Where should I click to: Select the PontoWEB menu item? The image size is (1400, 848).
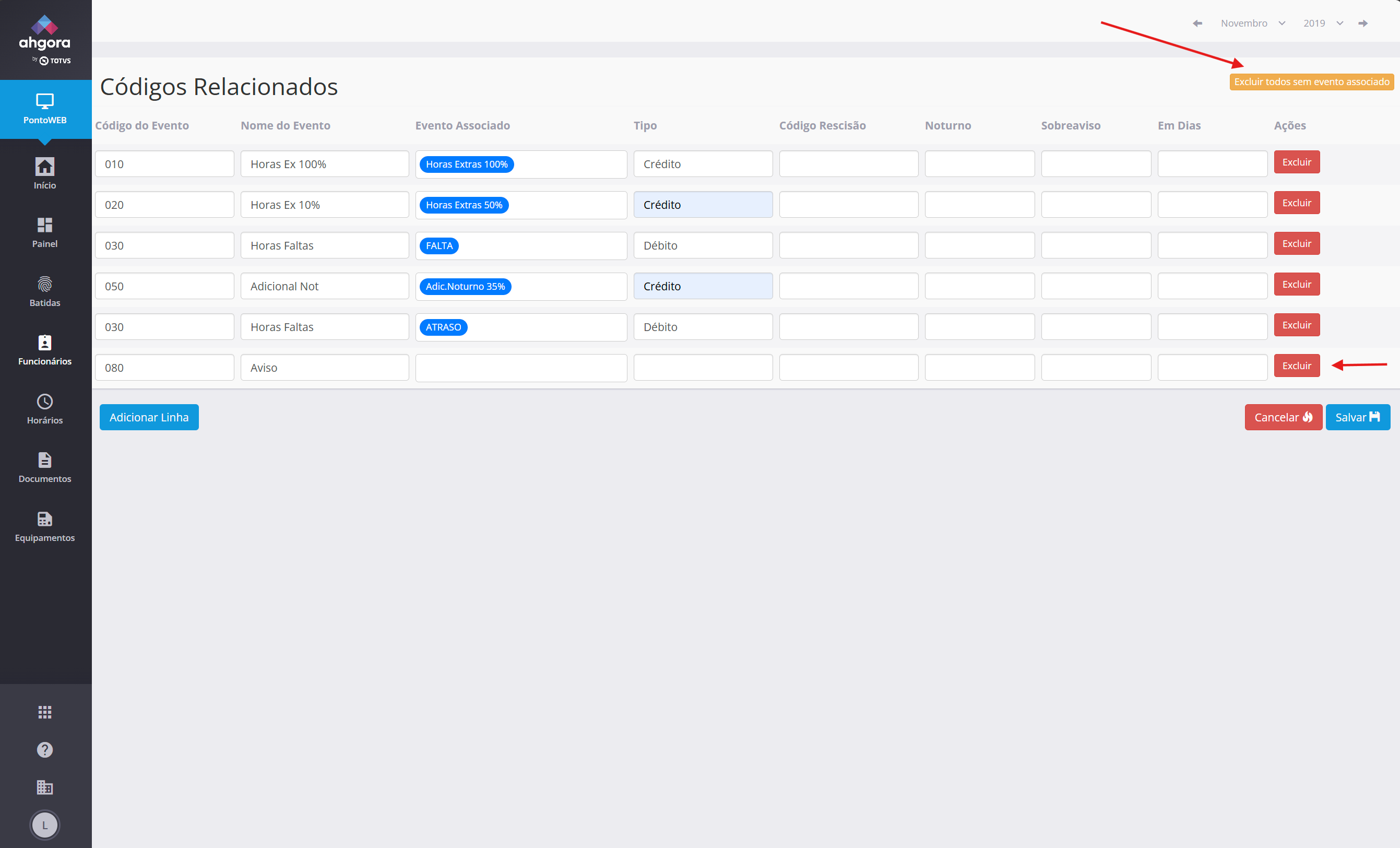click(44, 109)
